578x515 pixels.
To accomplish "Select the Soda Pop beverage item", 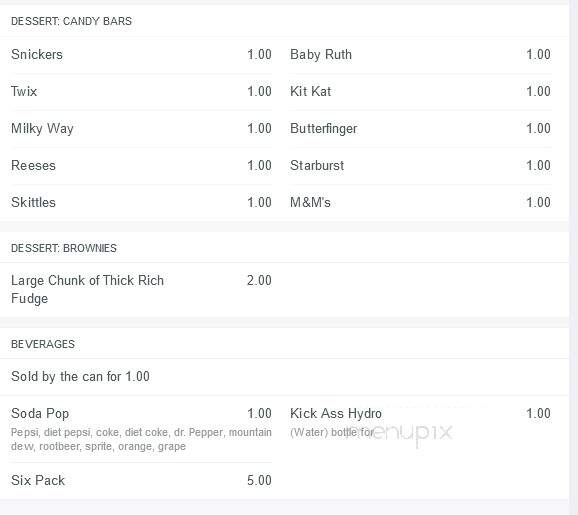I will 40,414.
